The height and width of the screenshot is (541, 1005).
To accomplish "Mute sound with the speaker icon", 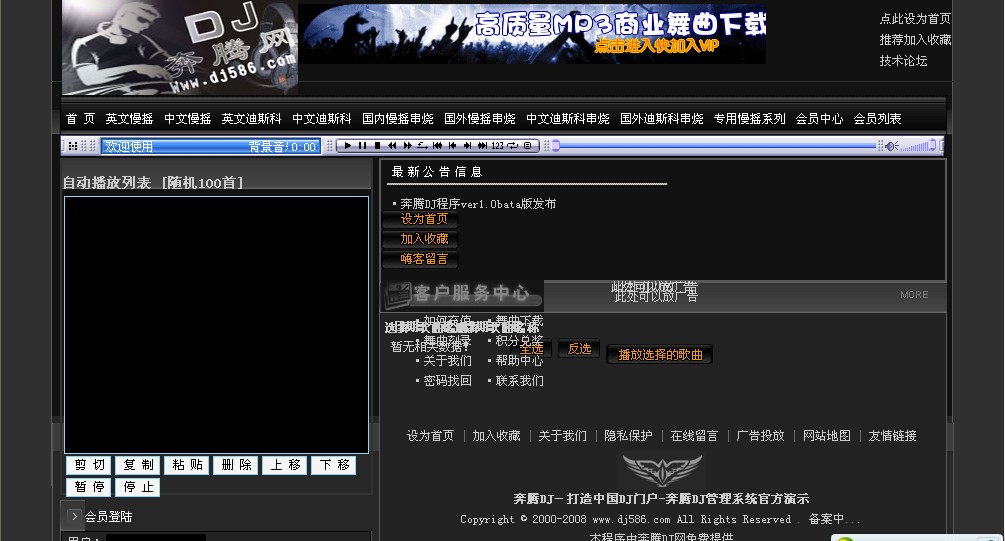I will (x=892, y=146).
